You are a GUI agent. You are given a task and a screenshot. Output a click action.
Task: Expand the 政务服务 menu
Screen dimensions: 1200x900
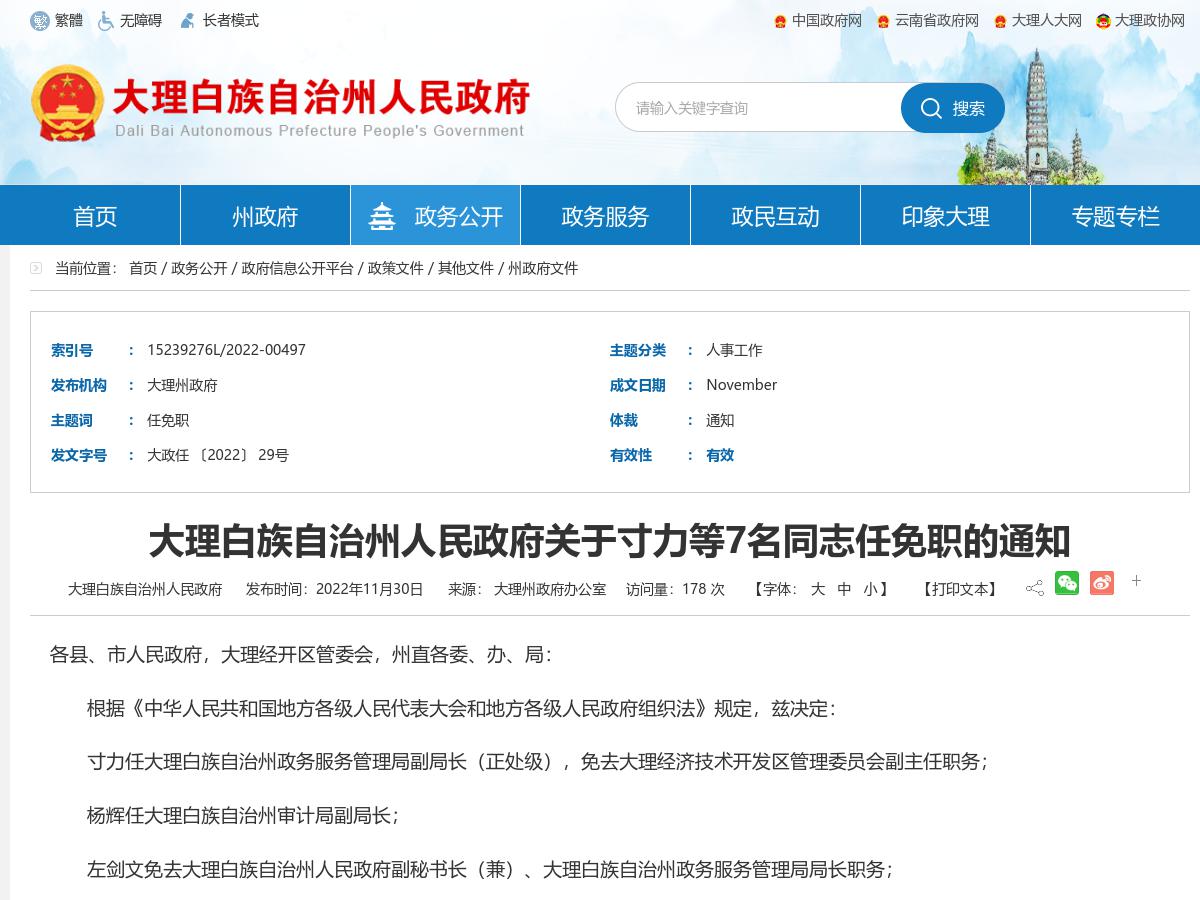pos(605,214)
